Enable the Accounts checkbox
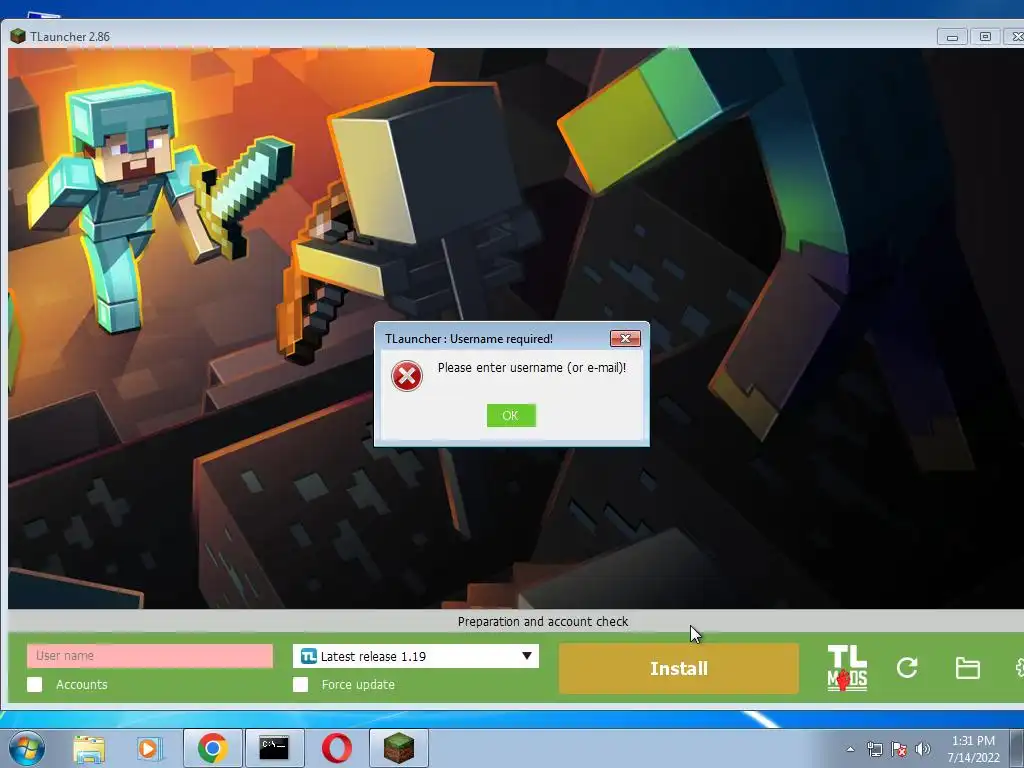This screenshot has width=1024, height=768. coord(35,684)
